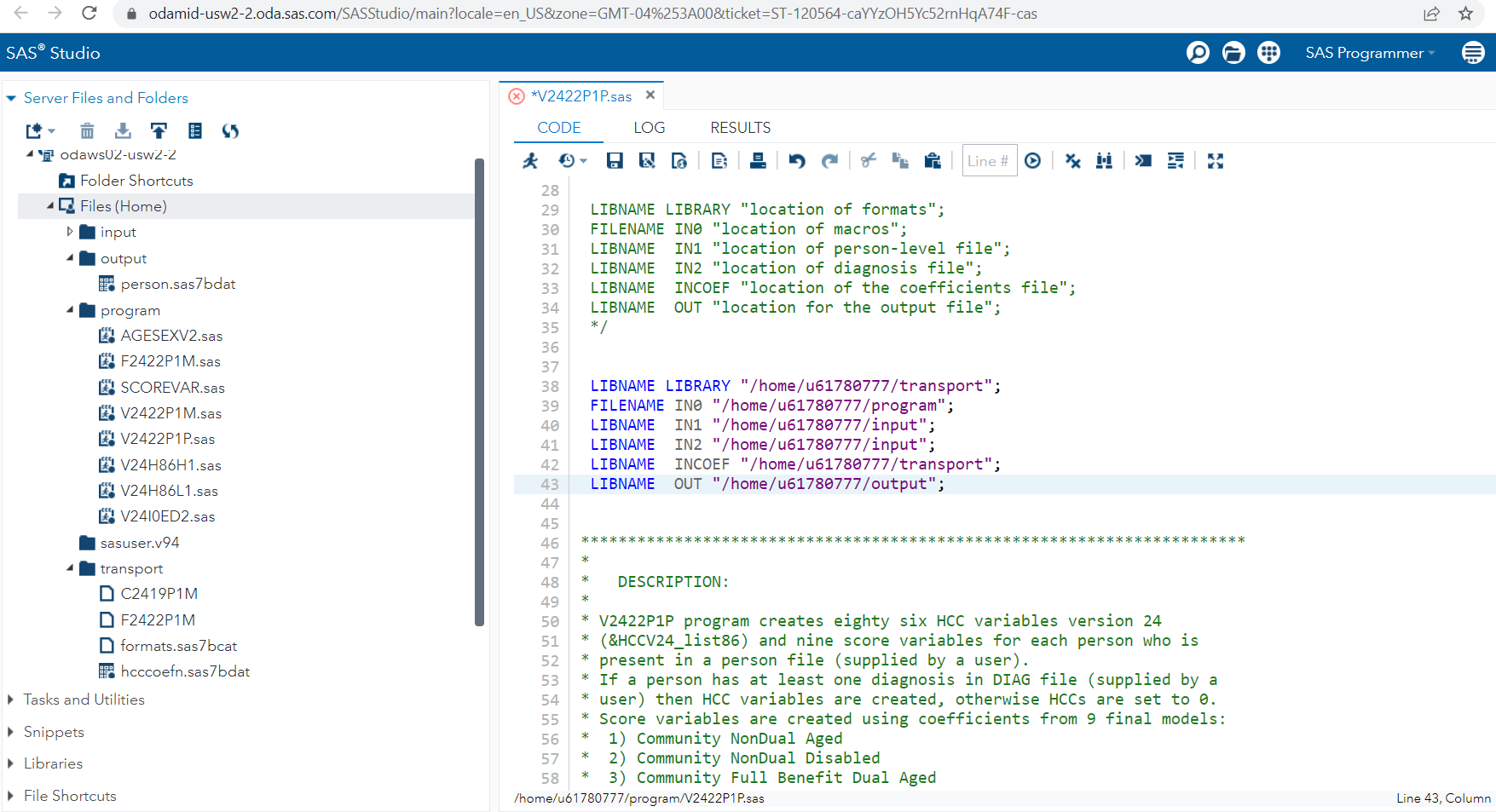Viewport: 1496px width, 812px height.
Task: Print the code using the printer icon
Action: (x=758, y=161)
